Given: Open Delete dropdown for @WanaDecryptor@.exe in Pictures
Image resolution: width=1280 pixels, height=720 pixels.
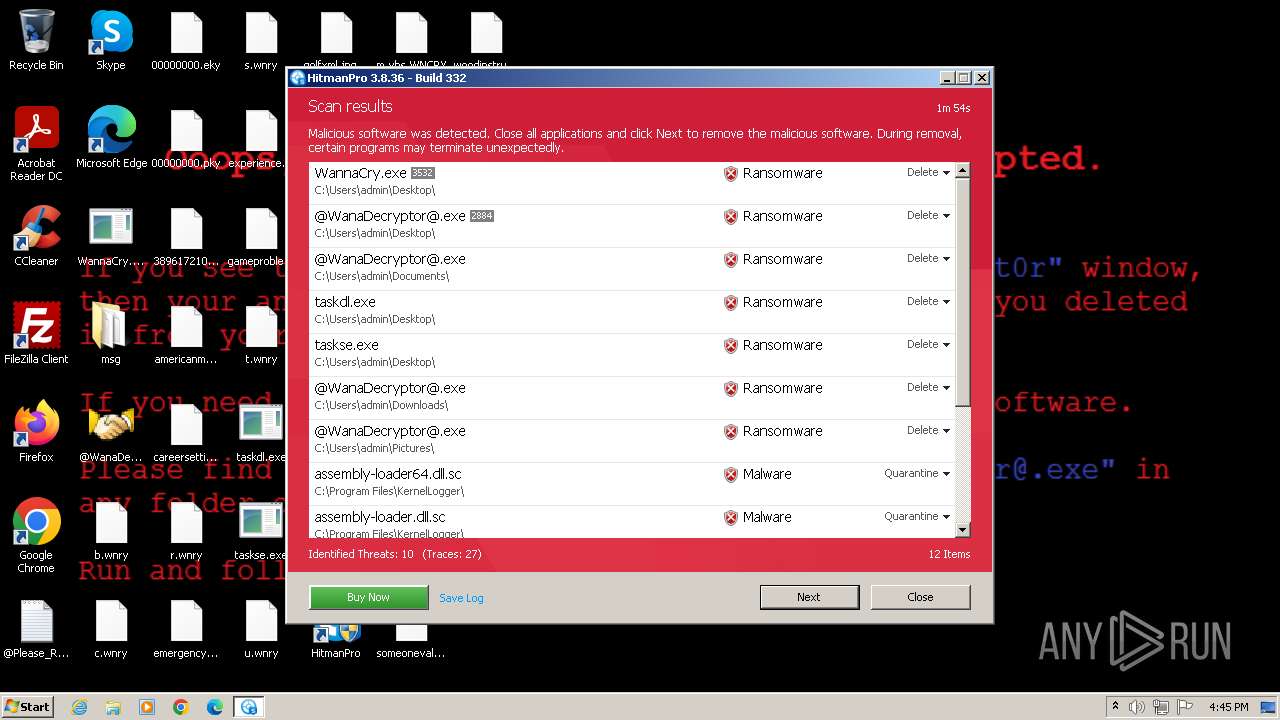Looking at the screenshot, I should click(928, 430).
